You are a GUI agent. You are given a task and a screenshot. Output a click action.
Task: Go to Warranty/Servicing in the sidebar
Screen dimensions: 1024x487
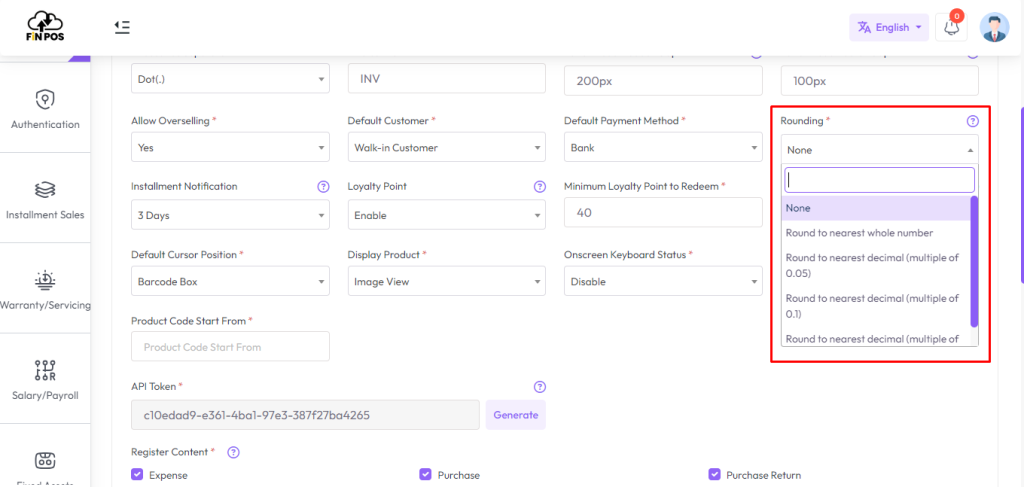click(x=45, y=290)
